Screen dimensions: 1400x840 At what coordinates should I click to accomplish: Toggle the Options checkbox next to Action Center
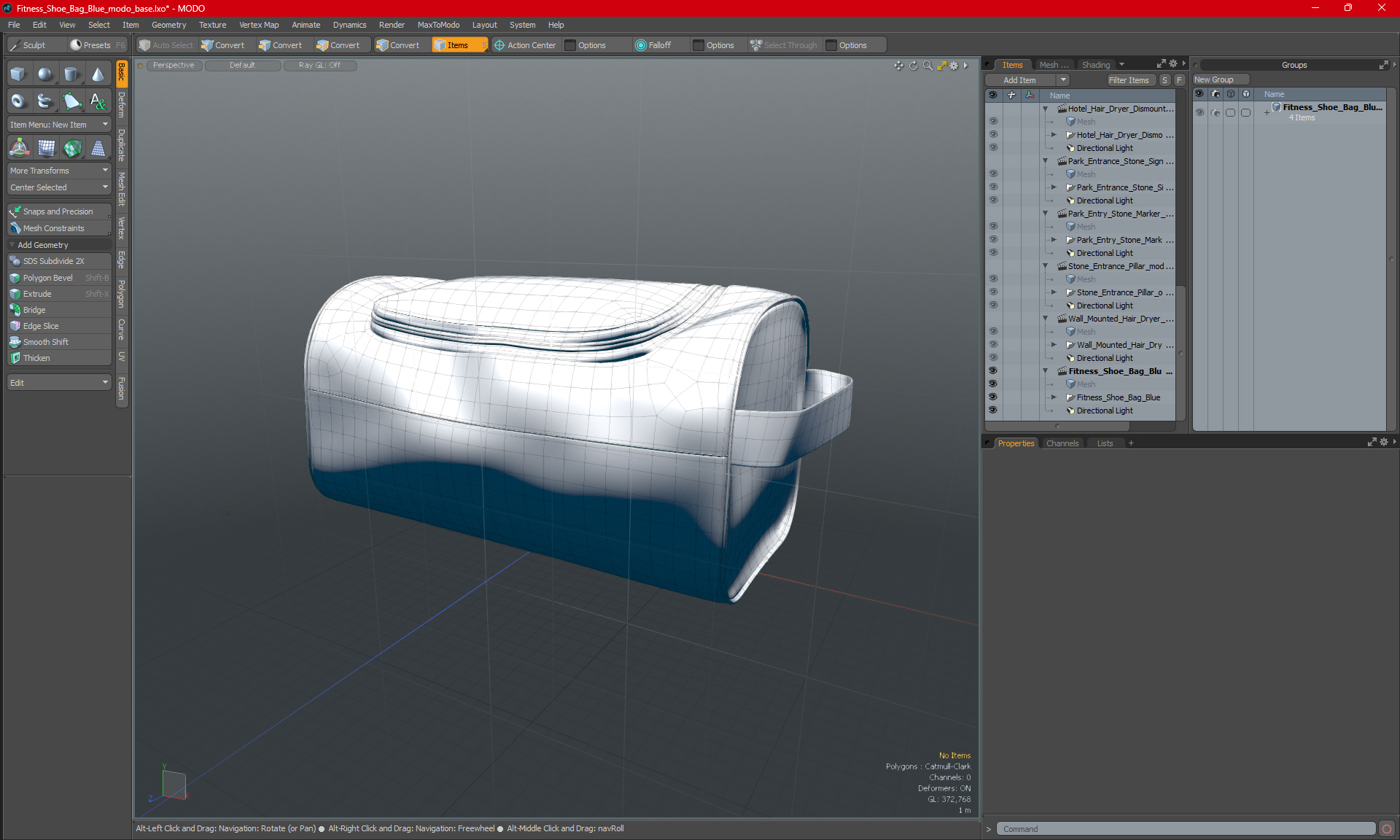pos(571,45)
